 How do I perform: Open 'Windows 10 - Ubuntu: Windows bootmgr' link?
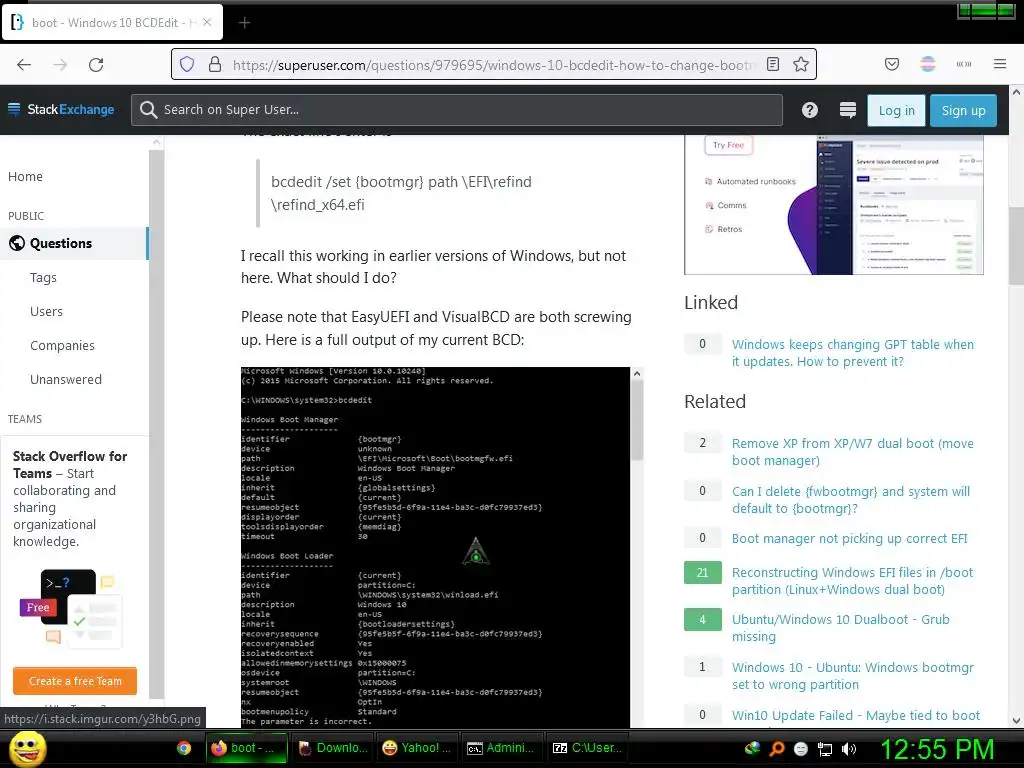tap(852, 676)
